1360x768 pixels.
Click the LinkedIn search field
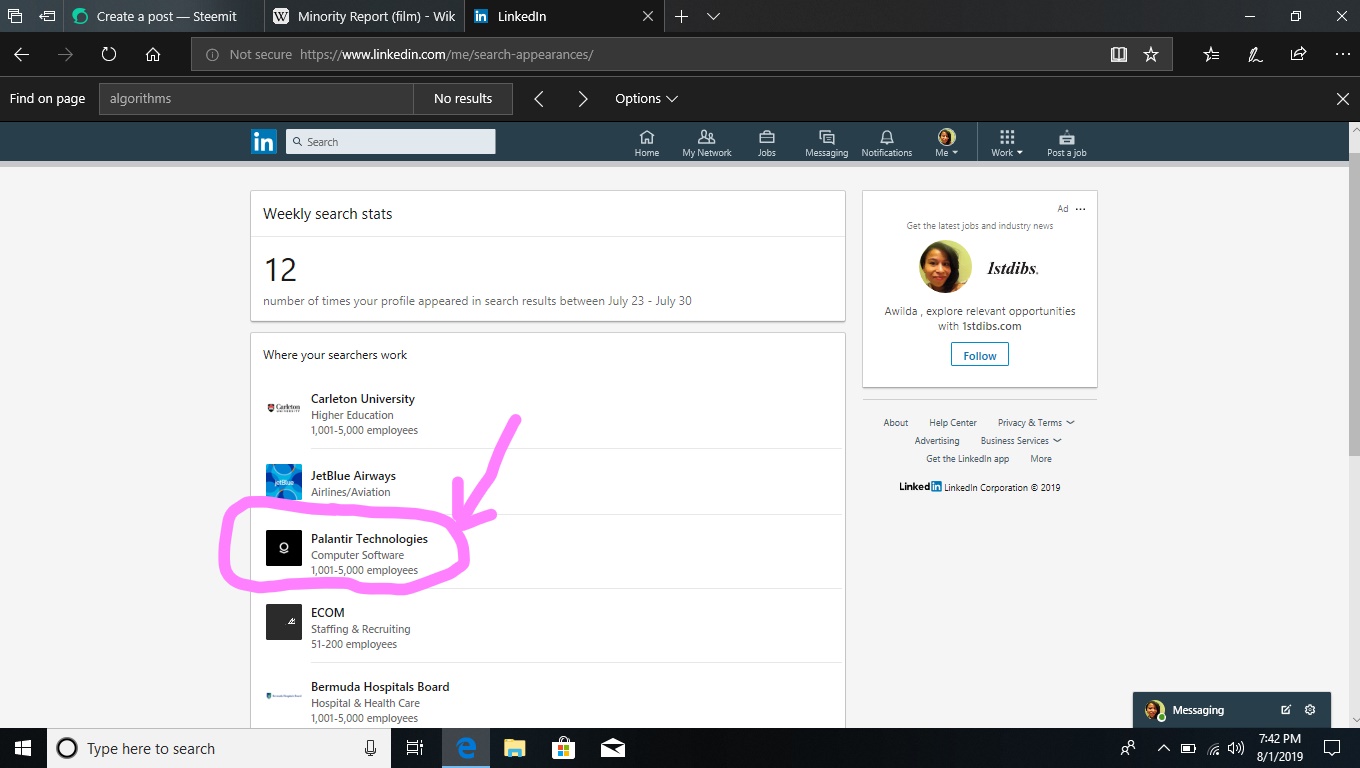pyautogui.click(x=391, y=142)
